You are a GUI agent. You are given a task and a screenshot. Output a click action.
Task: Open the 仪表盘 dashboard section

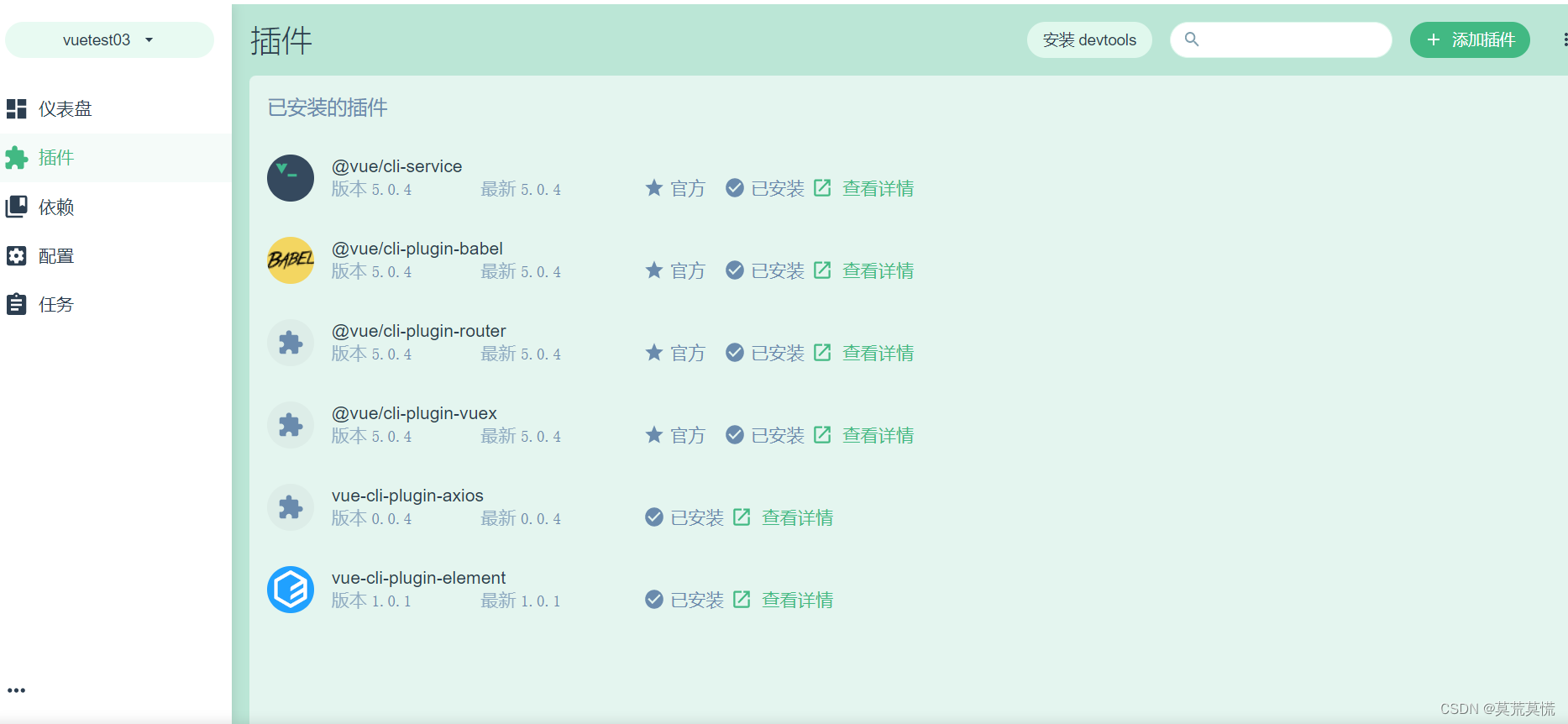pos(115,108)
